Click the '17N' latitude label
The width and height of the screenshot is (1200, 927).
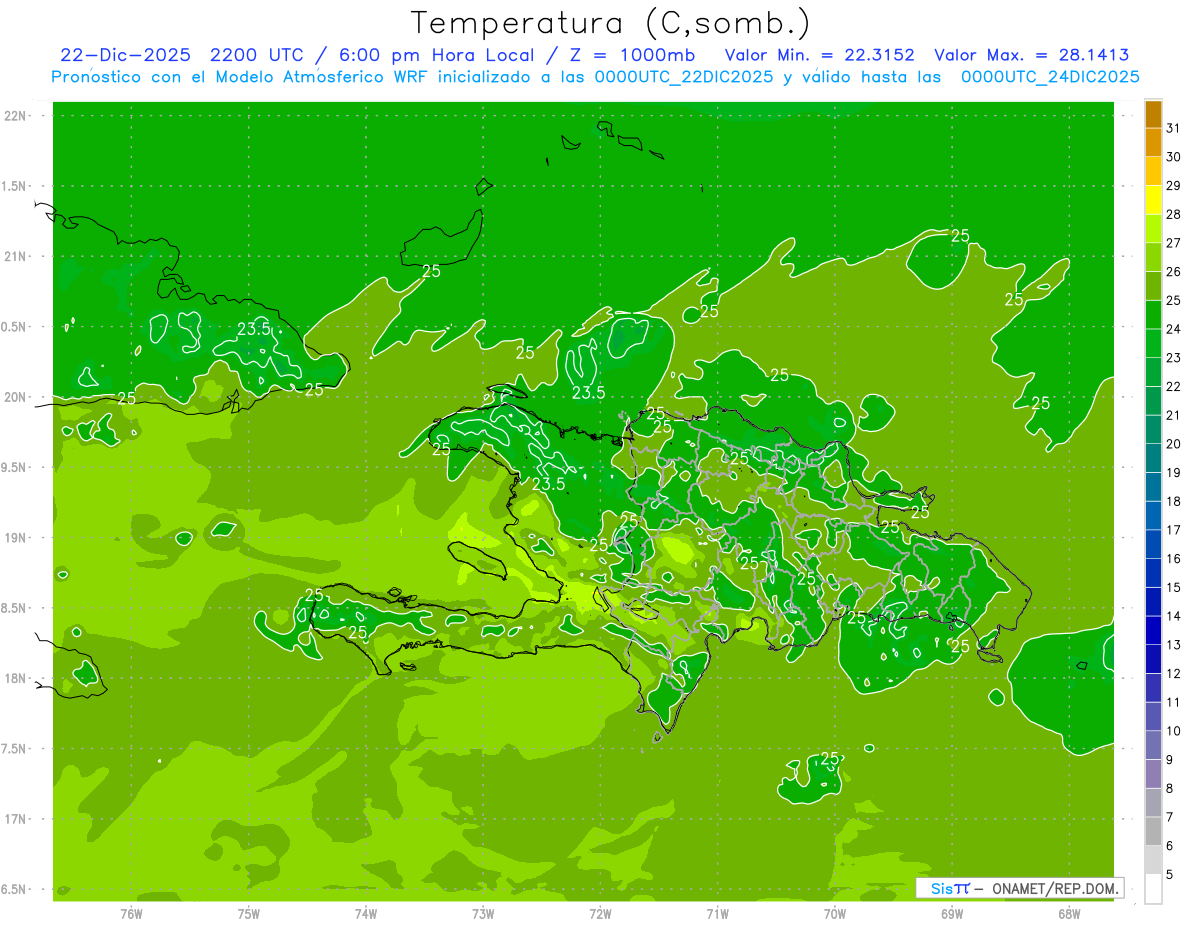click(x=16, y=819)
